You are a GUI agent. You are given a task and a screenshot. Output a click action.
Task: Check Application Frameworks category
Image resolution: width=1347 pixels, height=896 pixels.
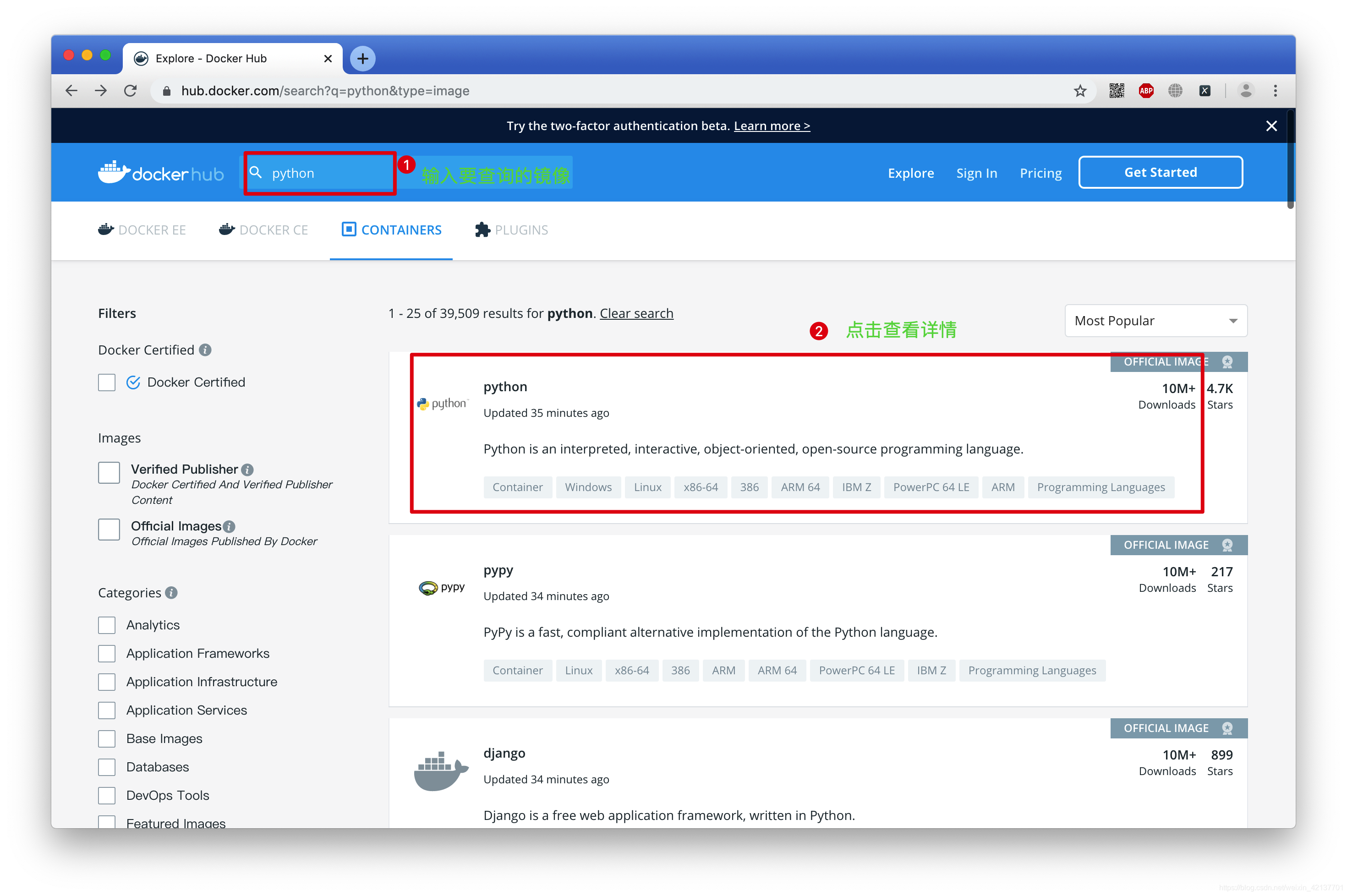click(x=107, y=653)
